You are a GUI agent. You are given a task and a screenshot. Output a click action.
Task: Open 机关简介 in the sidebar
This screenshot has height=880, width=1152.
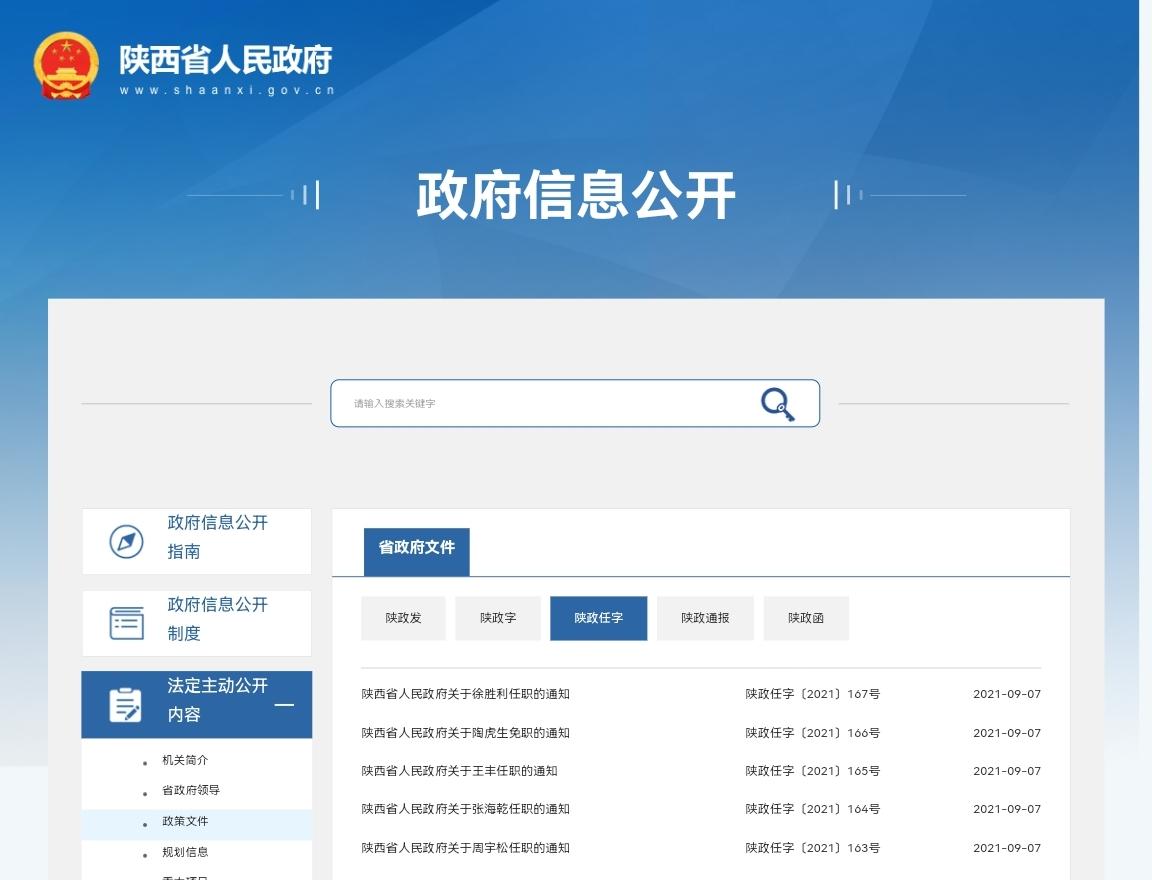click(x=185, y=760)
